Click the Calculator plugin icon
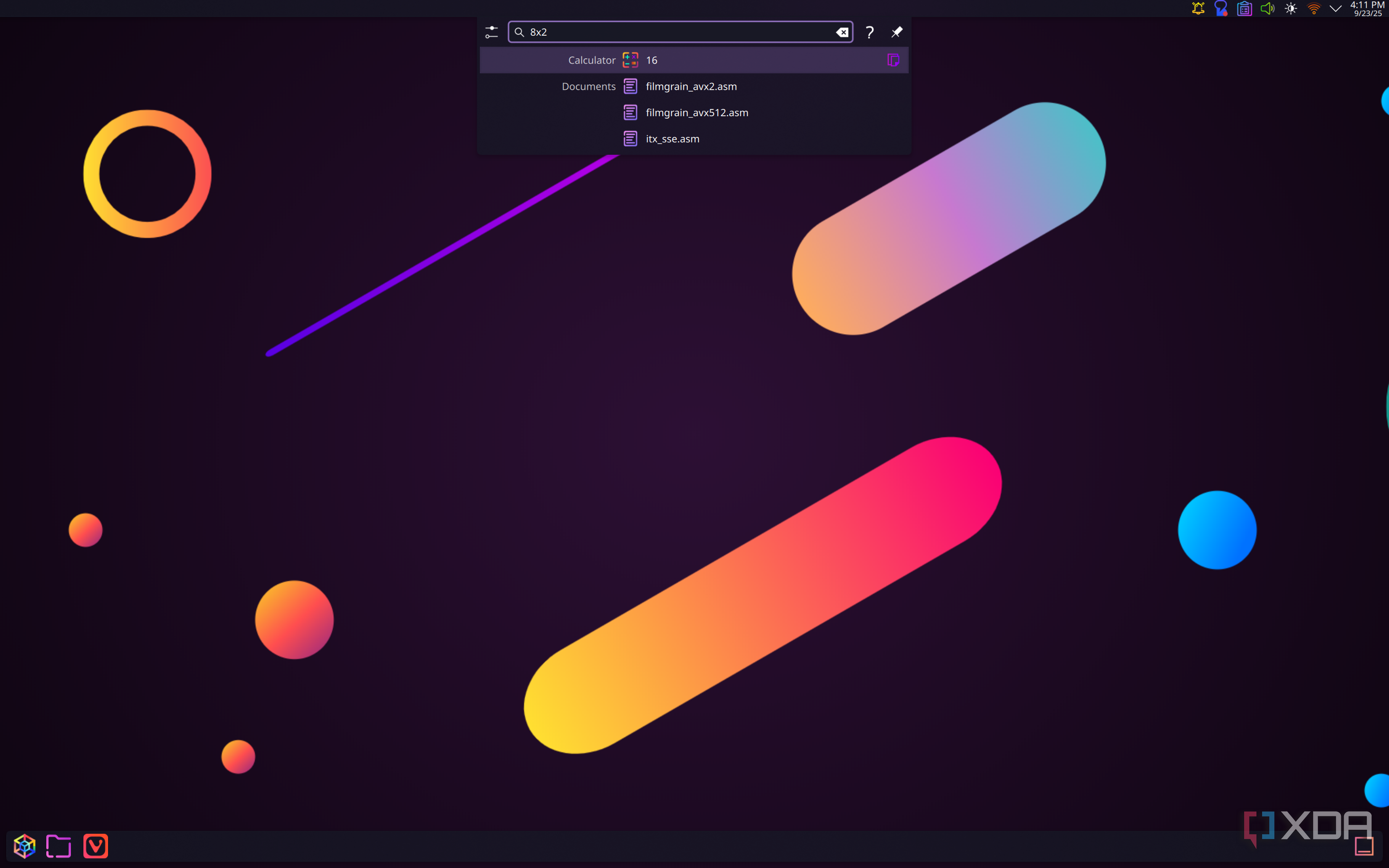The height and width of the screenshot is (868, 1389). 630,60
